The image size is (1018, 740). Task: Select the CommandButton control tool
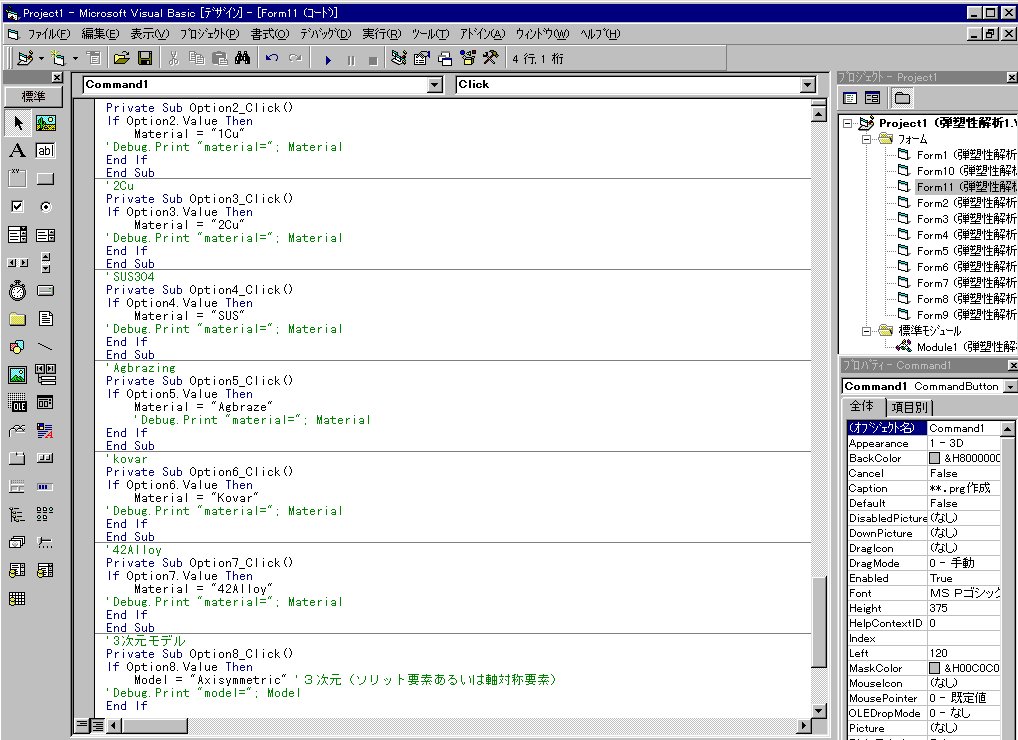[45, 179]
